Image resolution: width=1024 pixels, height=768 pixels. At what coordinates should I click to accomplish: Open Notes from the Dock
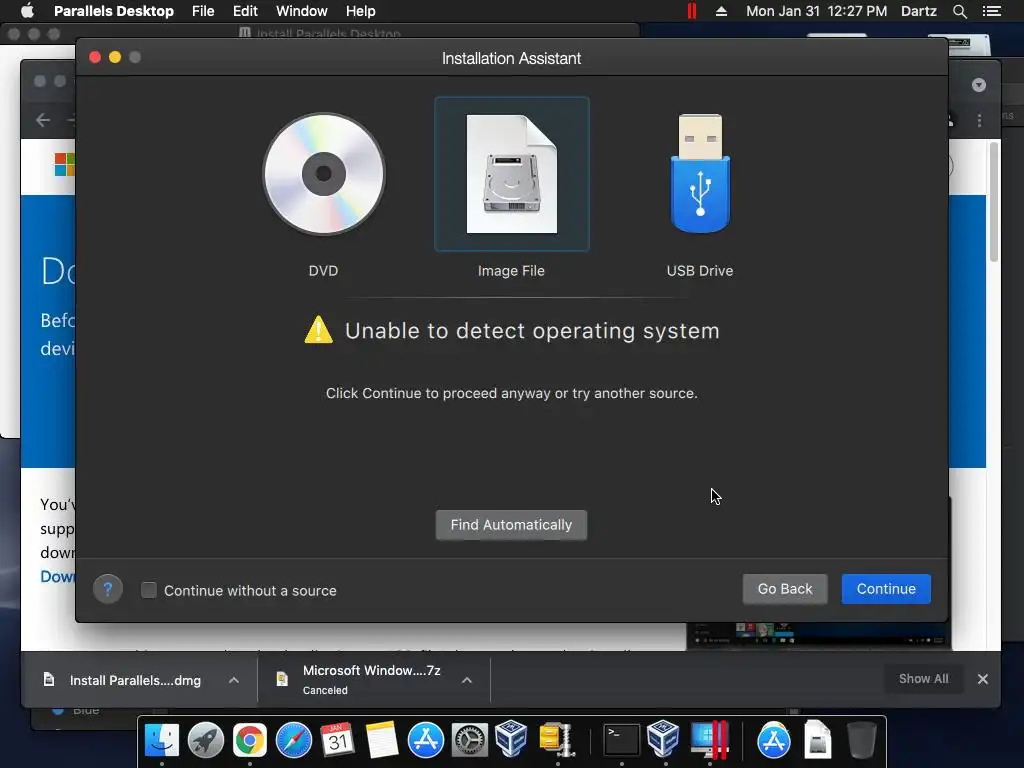point(382,740)
